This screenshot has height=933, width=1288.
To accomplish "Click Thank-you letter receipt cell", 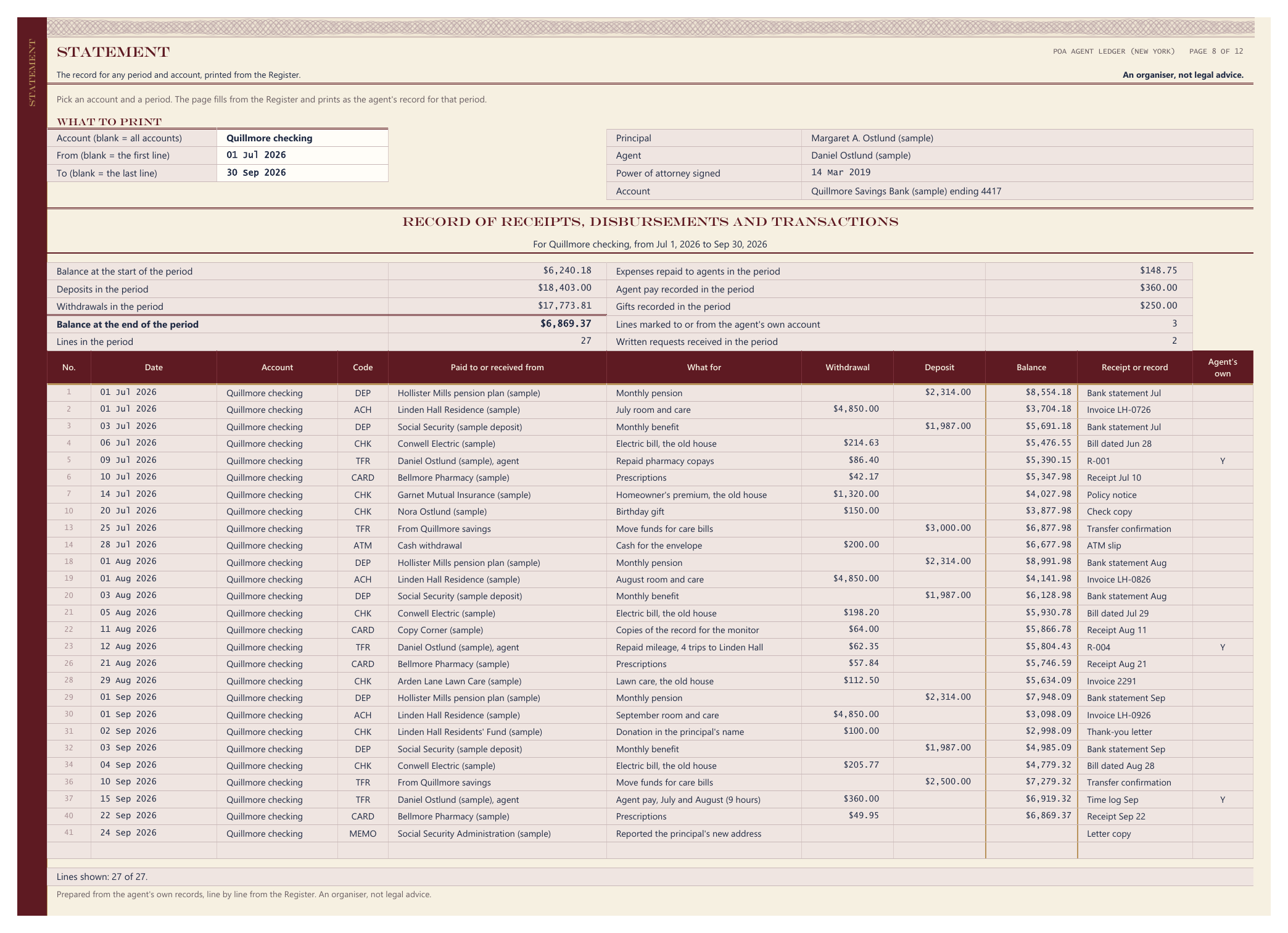I will [x=1134, y=732].
